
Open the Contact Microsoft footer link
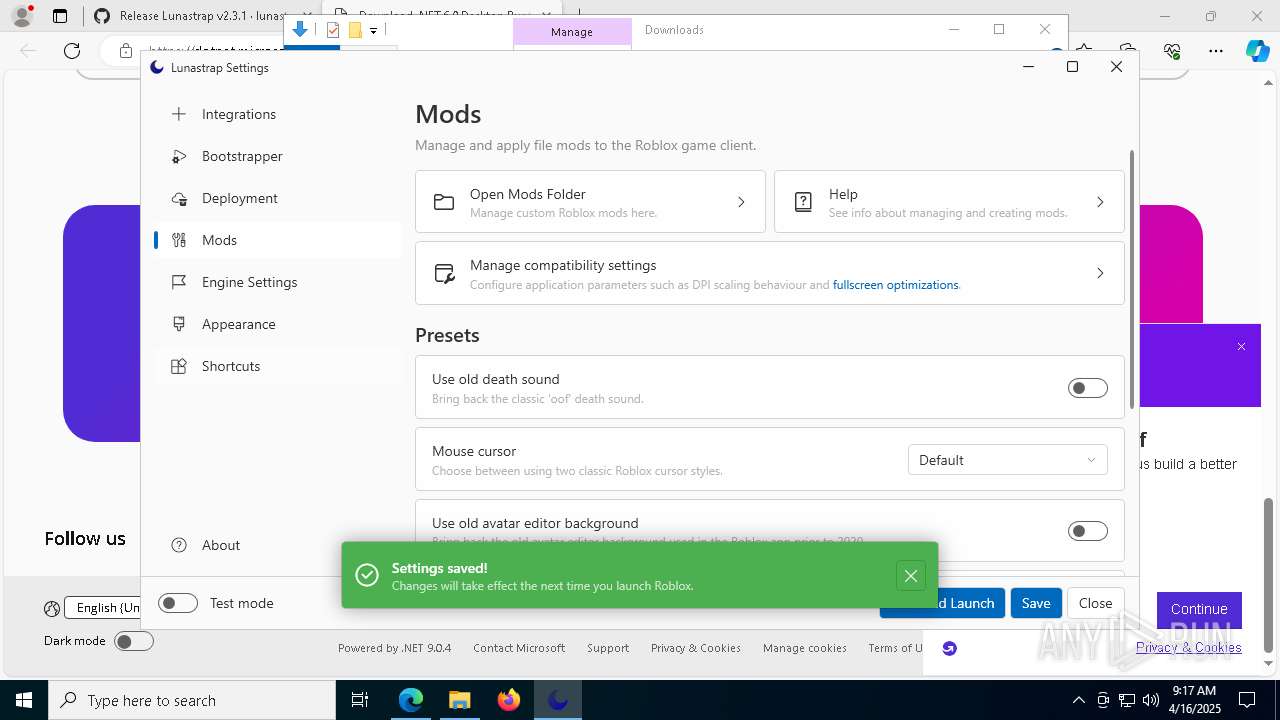[x=519, y=648]
